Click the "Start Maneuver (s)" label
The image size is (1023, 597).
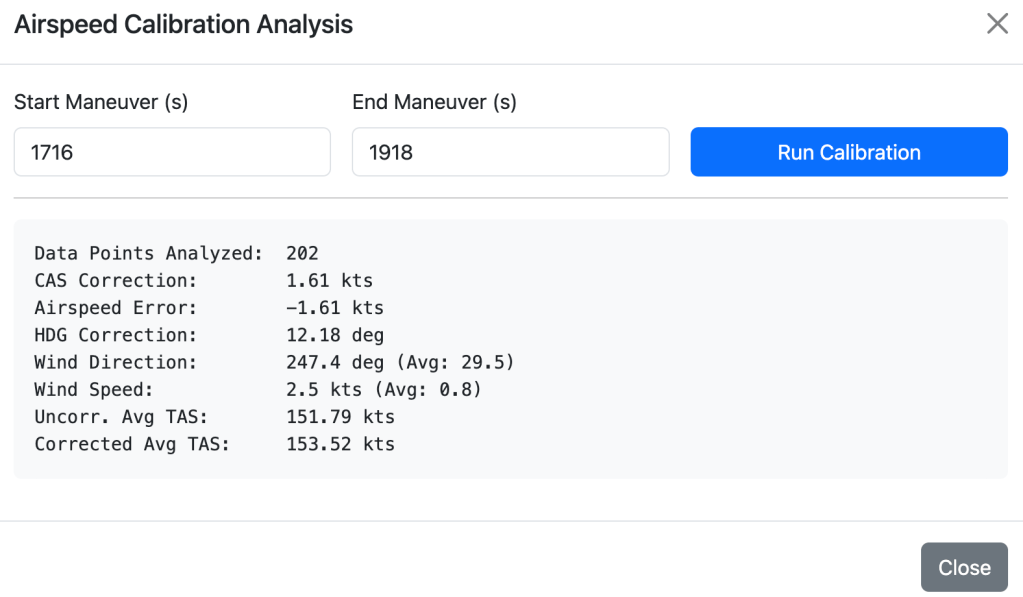pos(101,102)
